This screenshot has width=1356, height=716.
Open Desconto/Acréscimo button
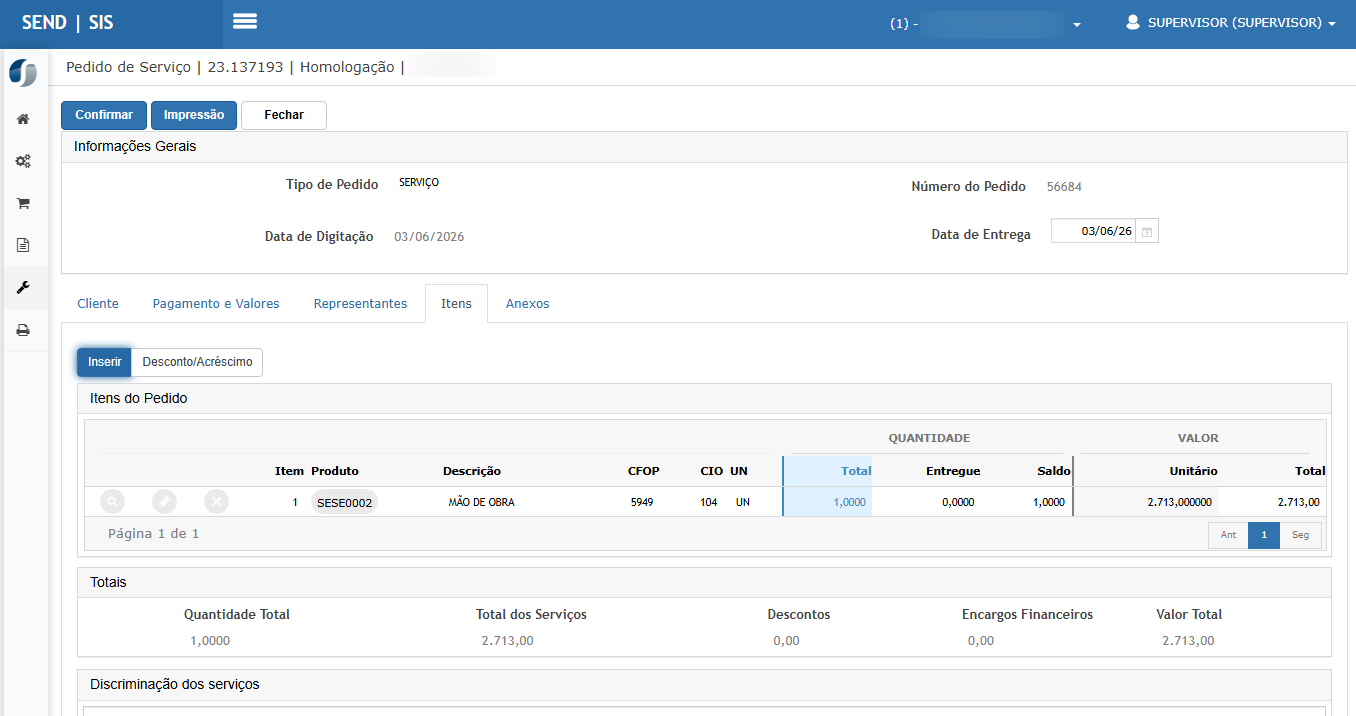click(x=198, y=362)
